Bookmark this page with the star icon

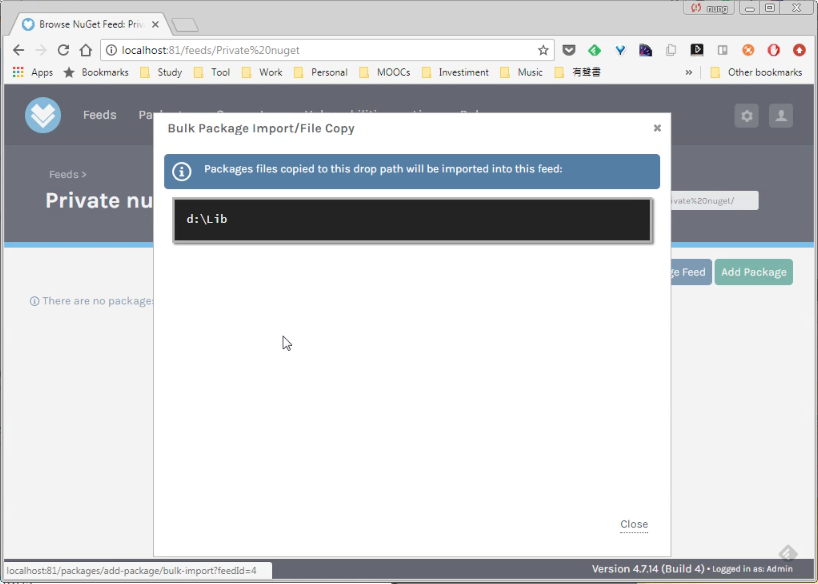point(543,50)
